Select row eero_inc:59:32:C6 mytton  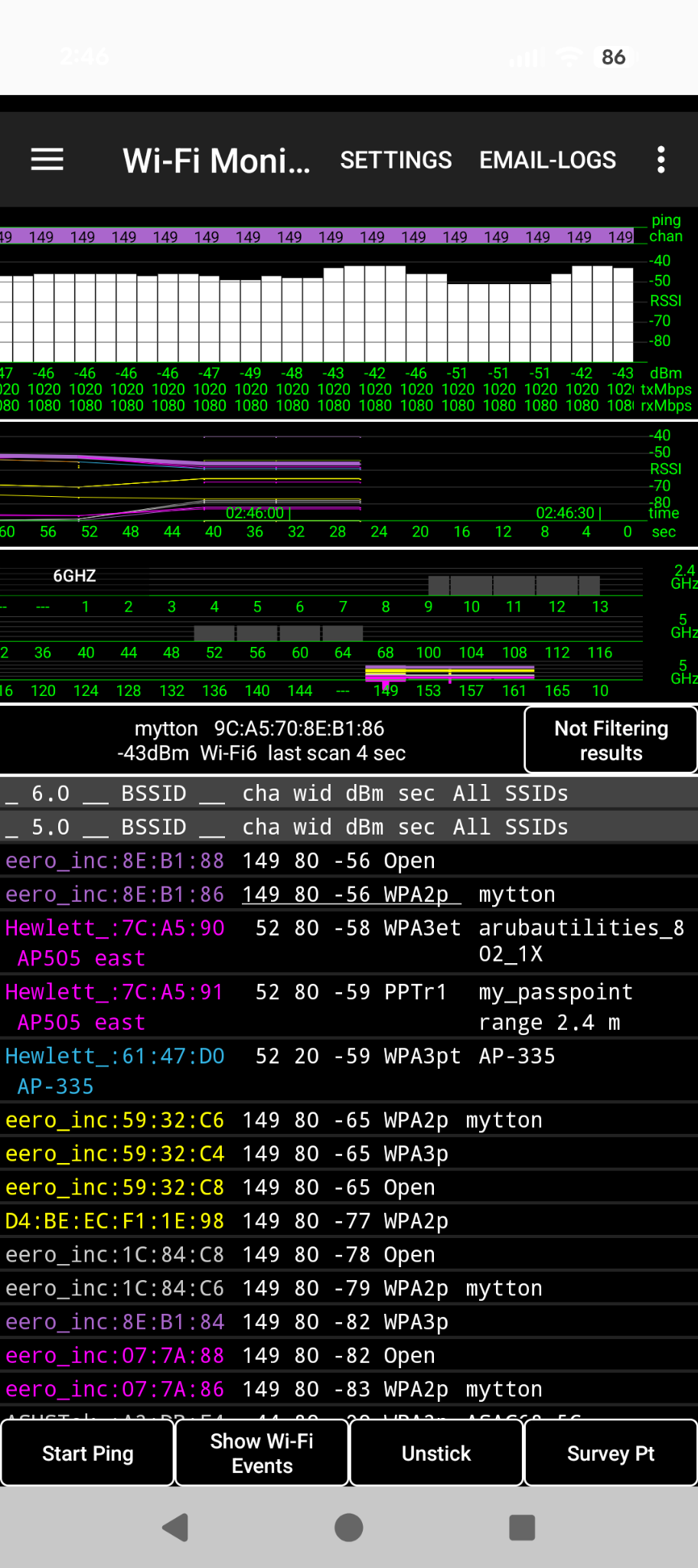tap(349, 1120)
